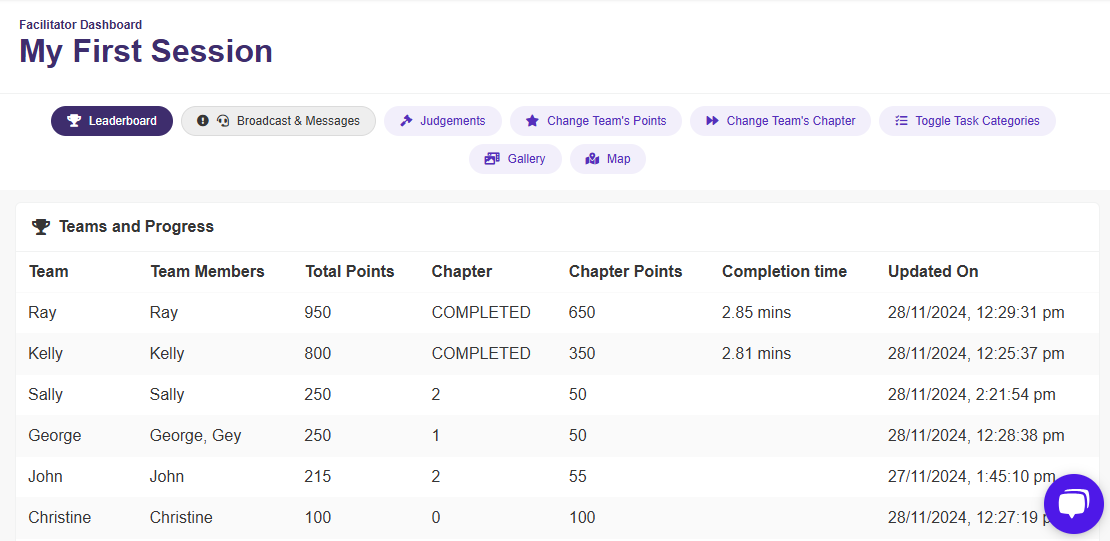Viewport: 1110px width, 541px height.
Task: Go to Change Team's Chapter tab
Action: coord(780,121)
